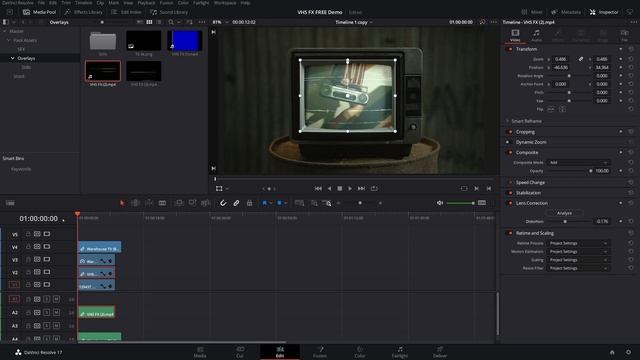640x360 pixels.
Task: Open the Retime Process dropdown
Action: (578, 243)
